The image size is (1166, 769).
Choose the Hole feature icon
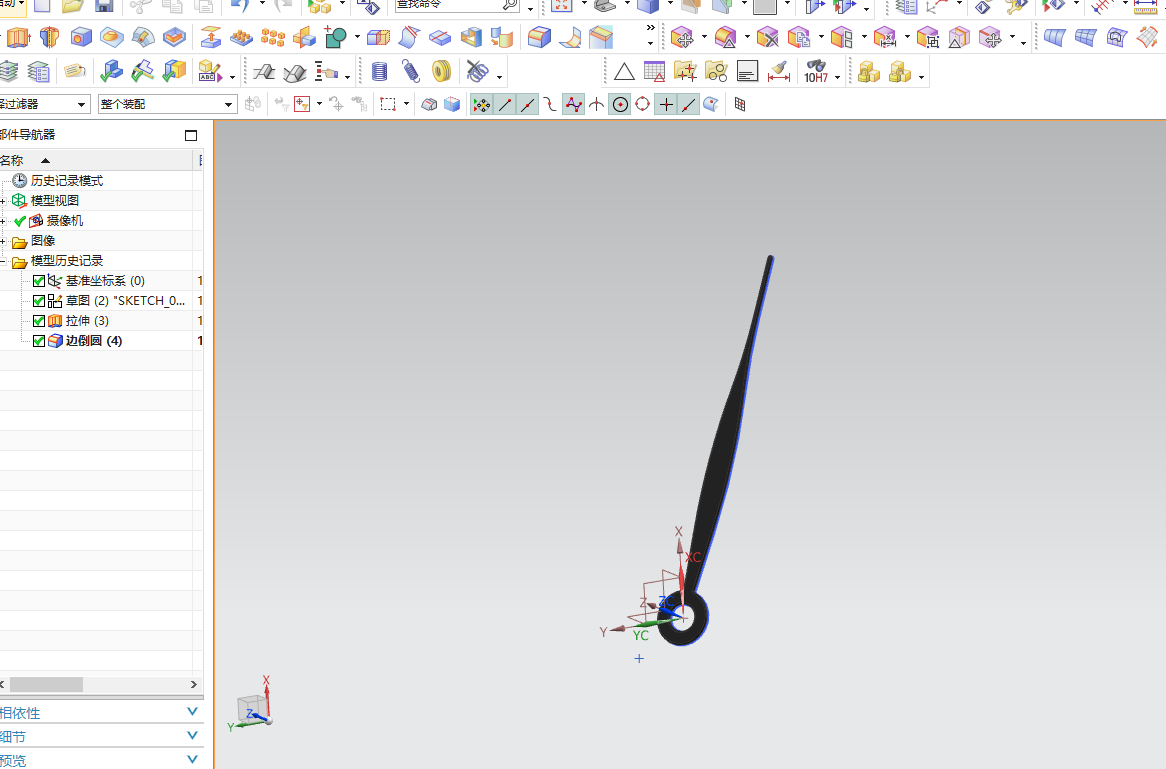click(81, 37)
